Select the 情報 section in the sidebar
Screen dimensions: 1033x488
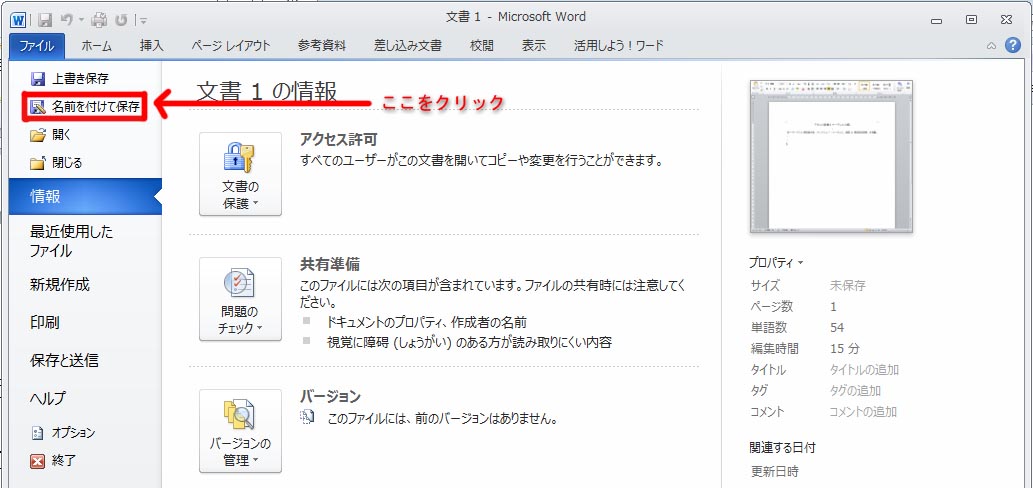(x=86, y=196)
